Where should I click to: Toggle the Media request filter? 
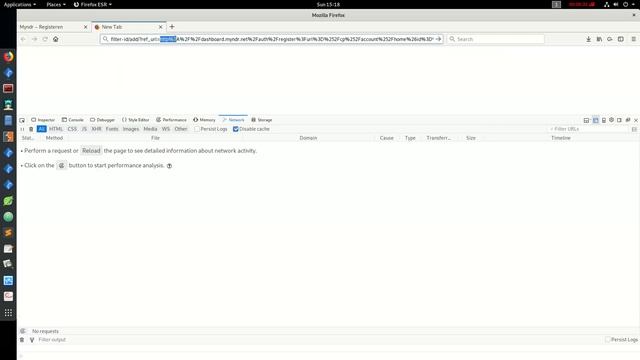point(150,129)
